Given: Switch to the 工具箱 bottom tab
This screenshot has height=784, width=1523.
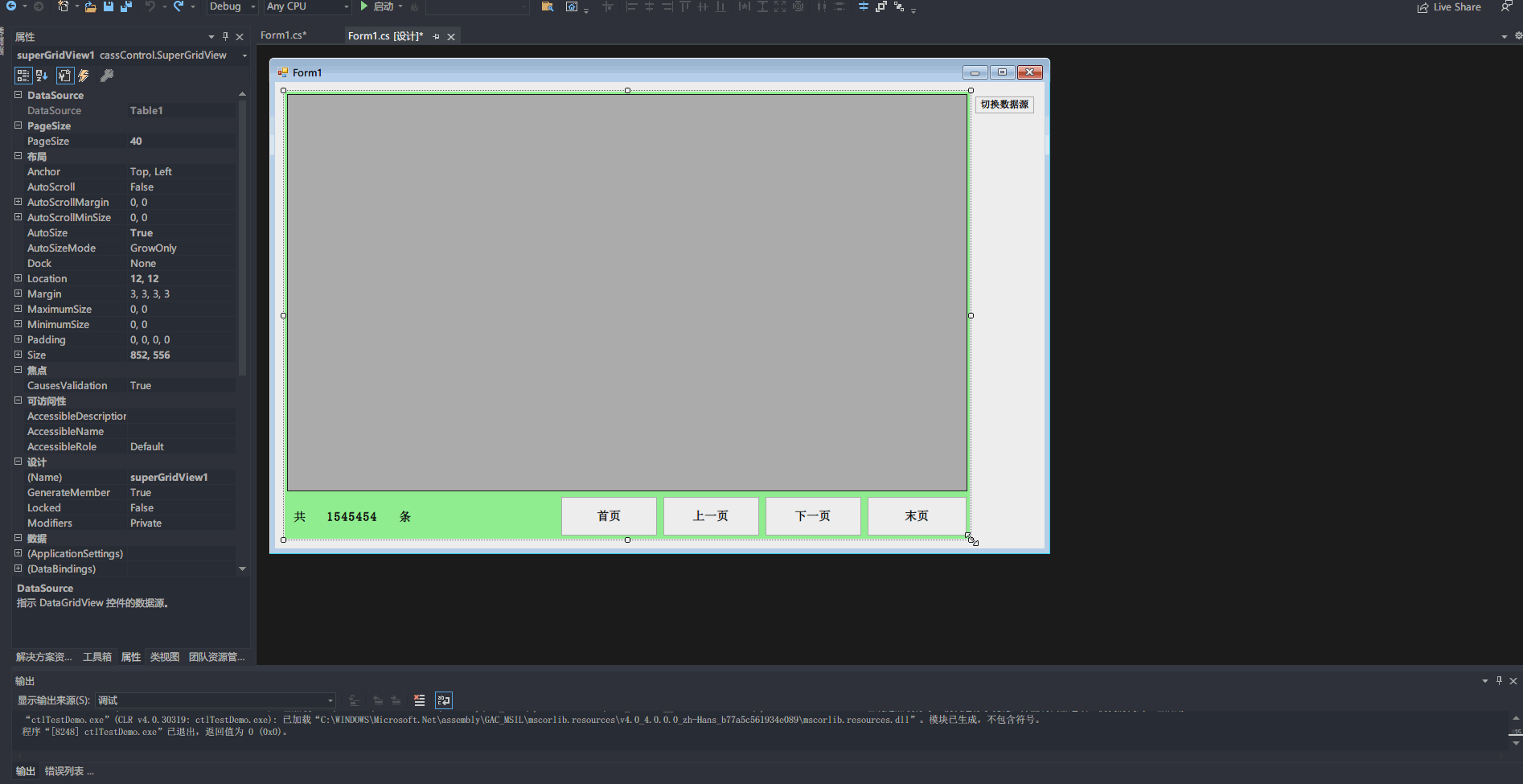Looking at the screenshot, I should pyautogui.click(x=97, y=657).
